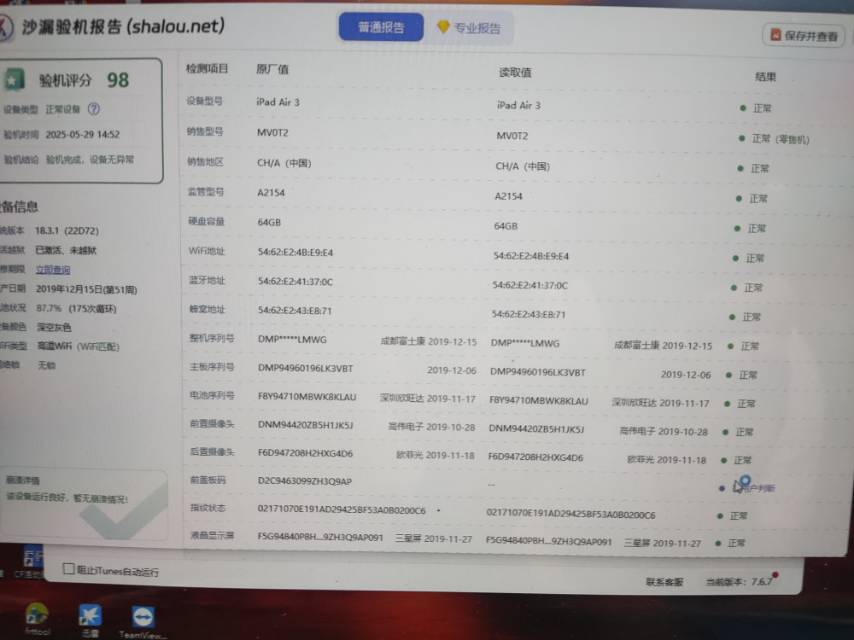Click the green star icon beside 验机评分
The height and width of the screenshot is (640, 854).
pos(14,80)
